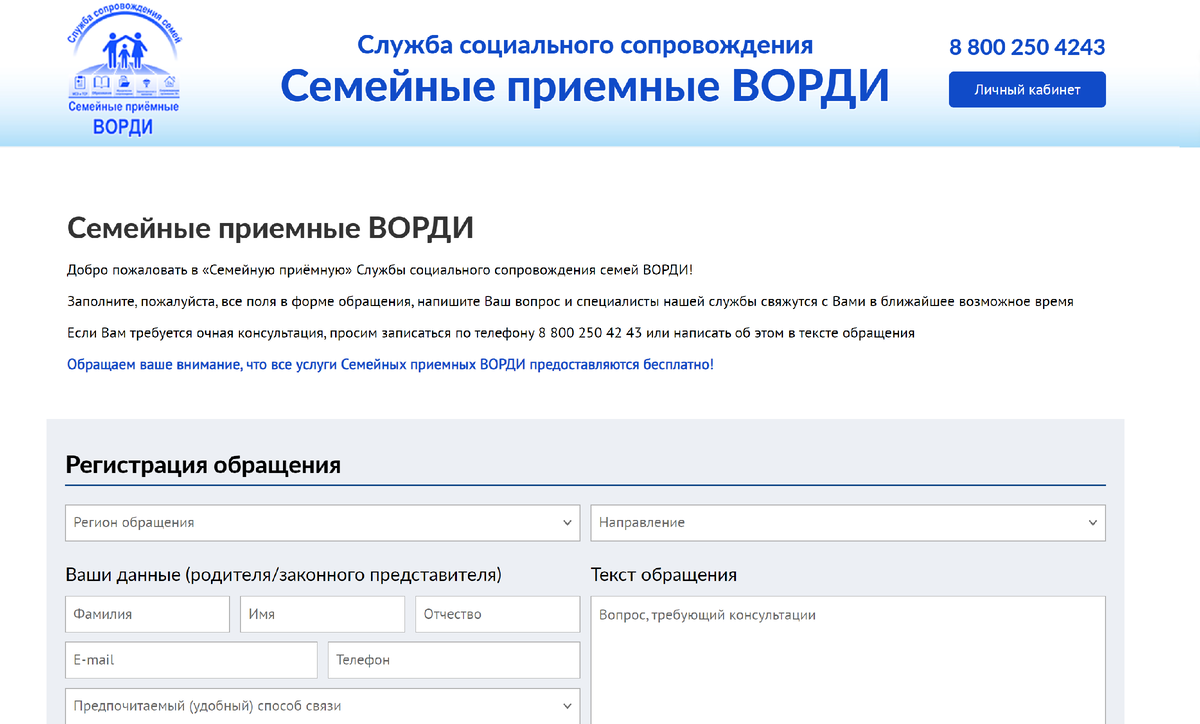Image resolution: width=1200 pixels, height=724 pixels.
Task: Click the Текст обращения text area
Action: [x=848, y=660]
